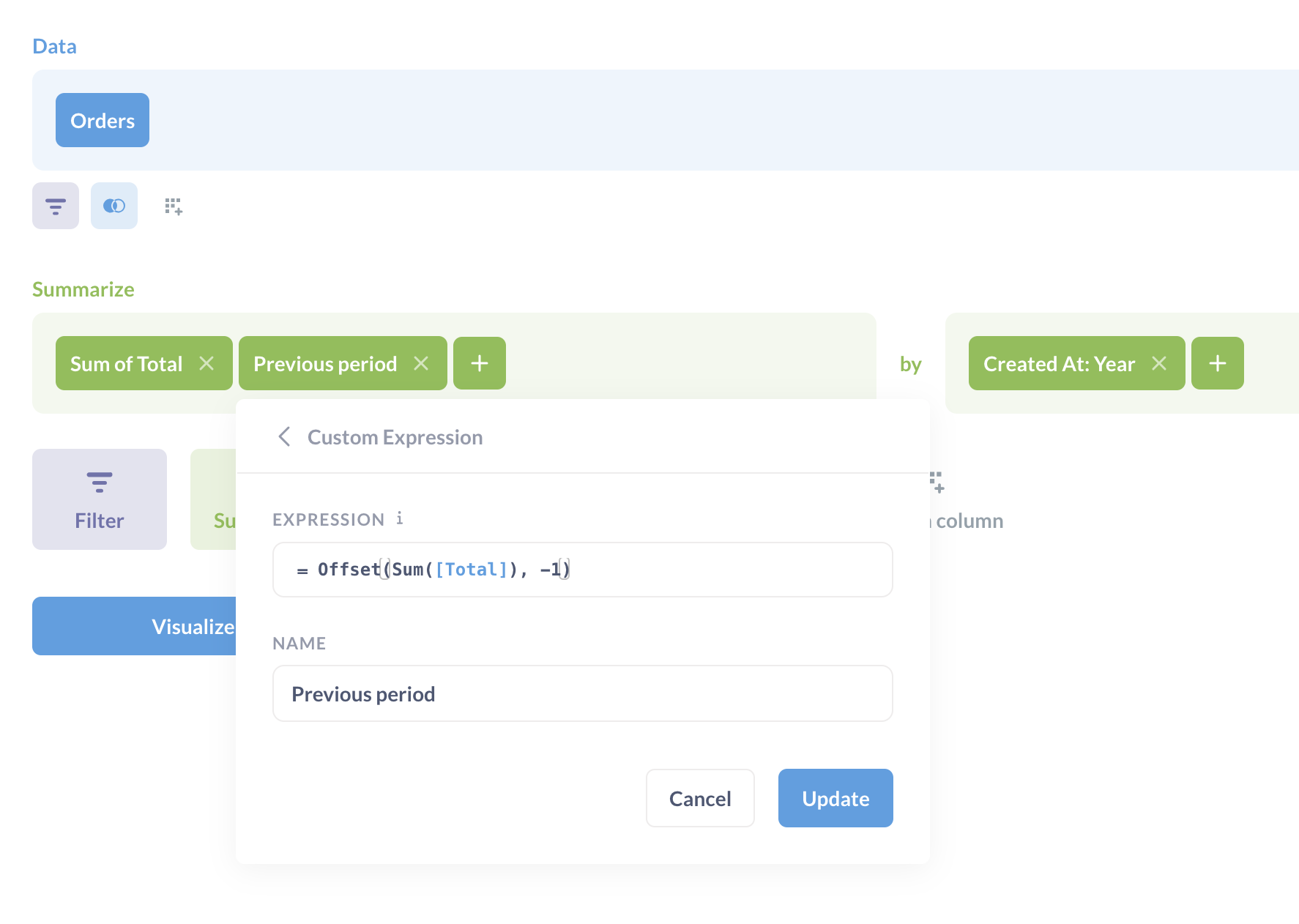Go back from Custom Expression
This screenshot has width=1299, height=924.
[285, 437]
